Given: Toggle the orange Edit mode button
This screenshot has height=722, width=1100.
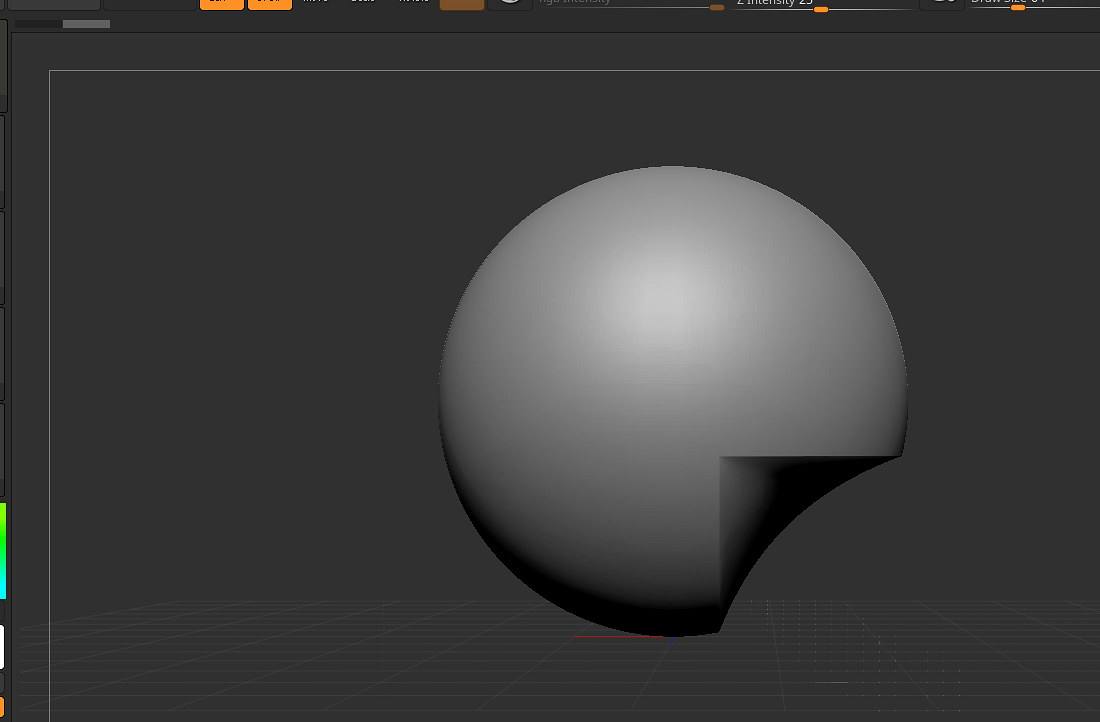Looking at the screenshot, I should (222, 4).
